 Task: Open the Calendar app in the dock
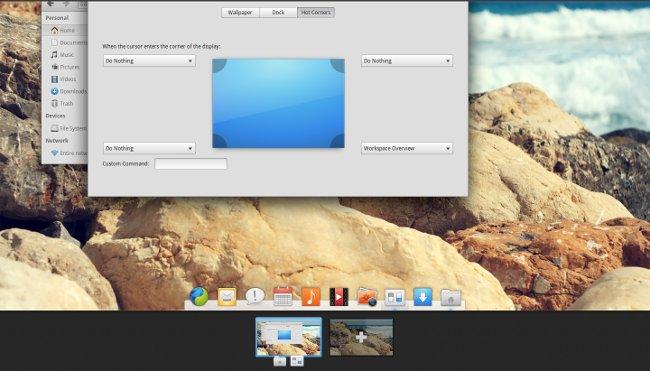pos(283,296)
